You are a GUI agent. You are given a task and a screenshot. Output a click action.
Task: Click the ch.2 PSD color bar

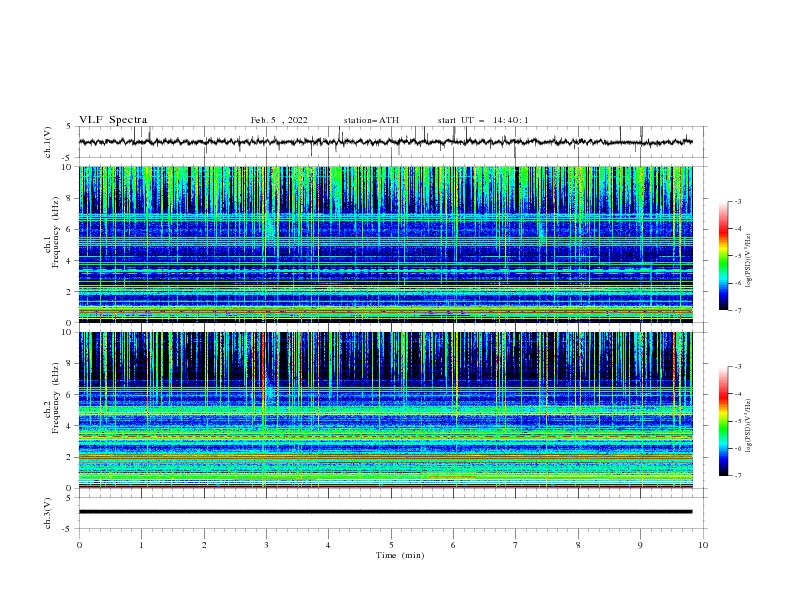tap(723, 421)
